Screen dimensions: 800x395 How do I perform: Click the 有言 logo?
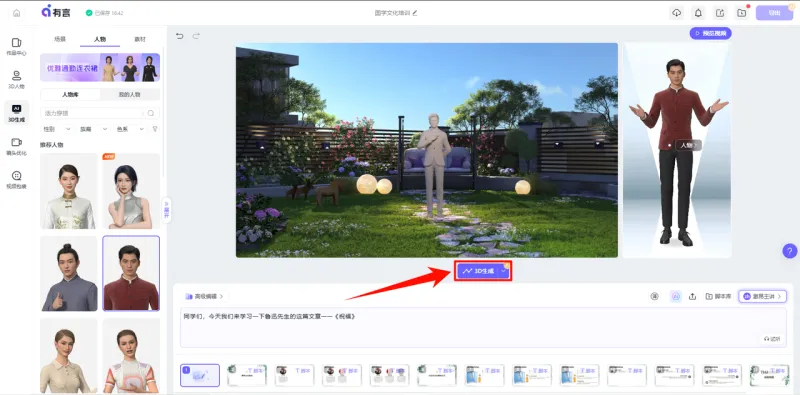tap(56, 12)
